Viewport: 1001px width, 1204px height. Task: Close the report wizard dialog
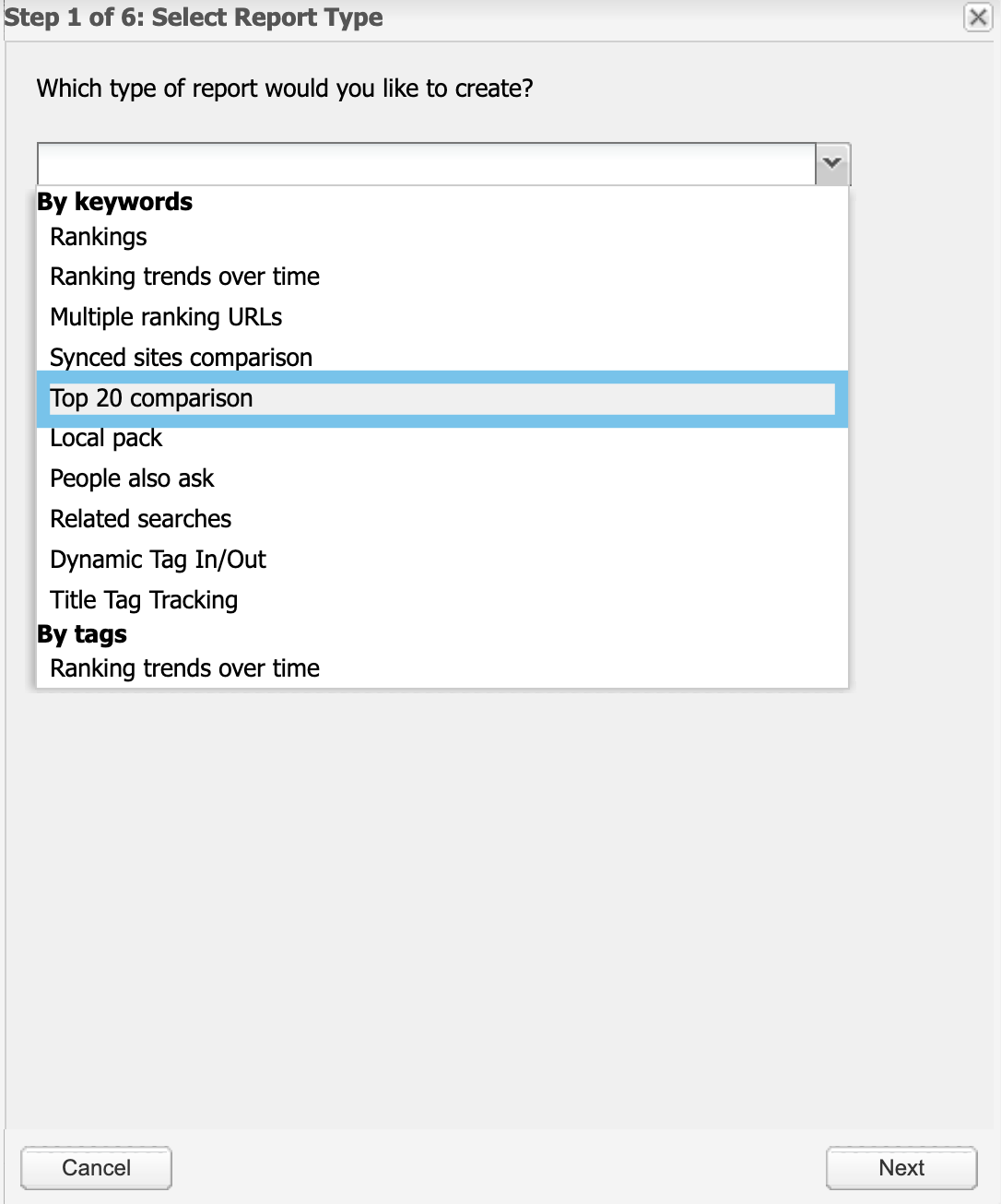click(x=977, y=18)
